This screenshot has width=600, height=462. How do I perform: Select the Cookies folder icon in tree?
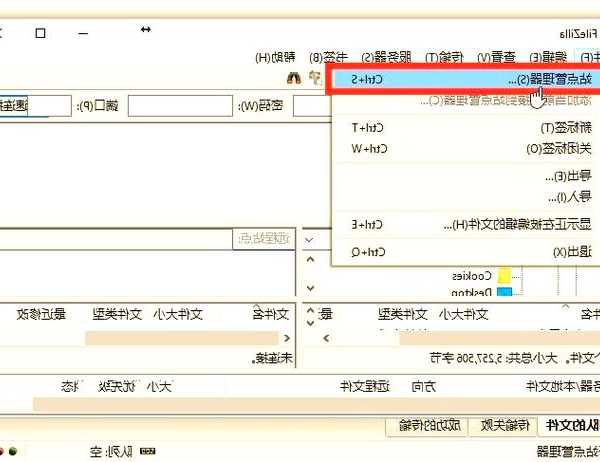[504, 275]
